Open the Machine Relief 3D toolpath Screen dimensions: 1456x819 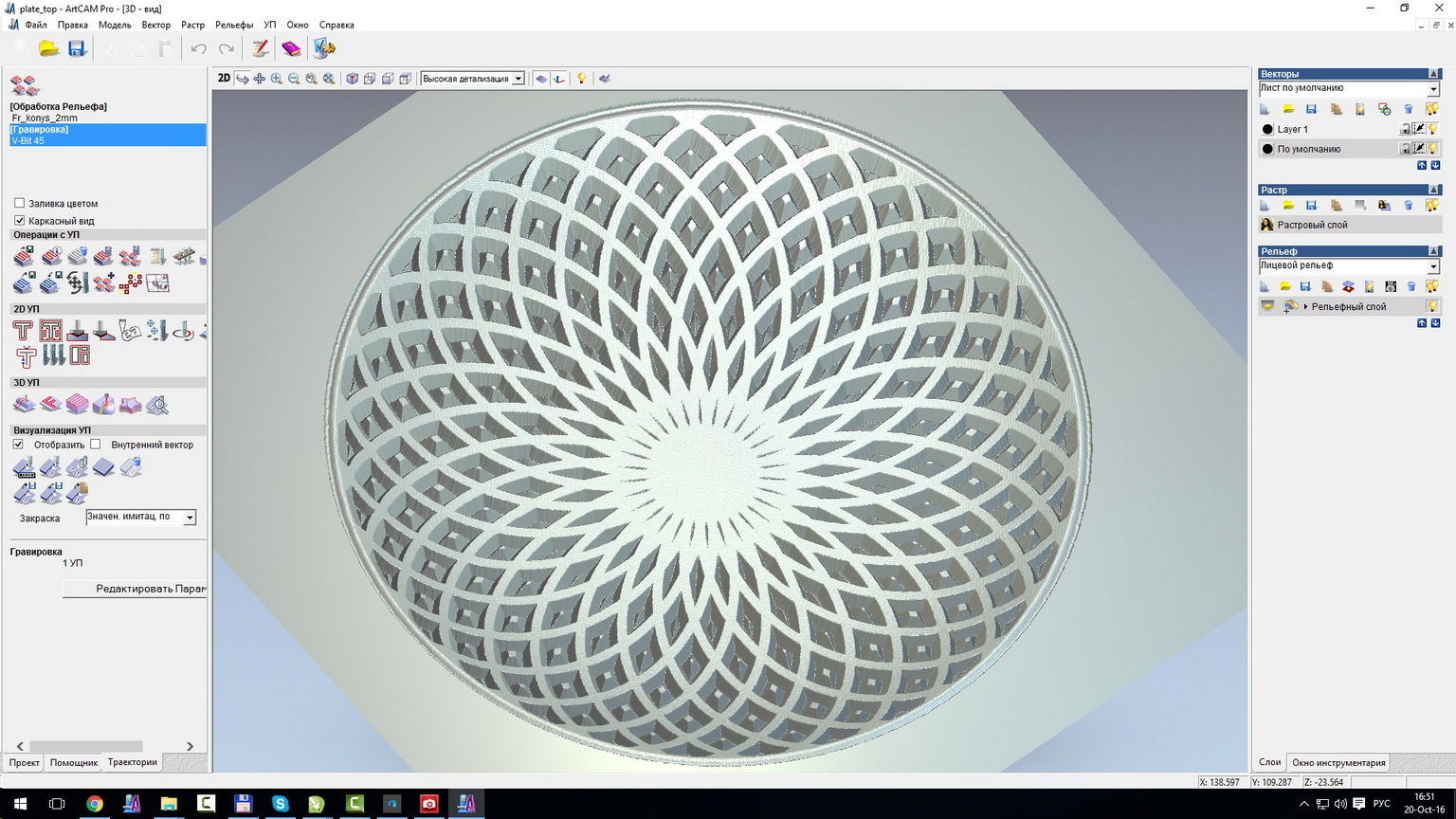tap(24, 405)
